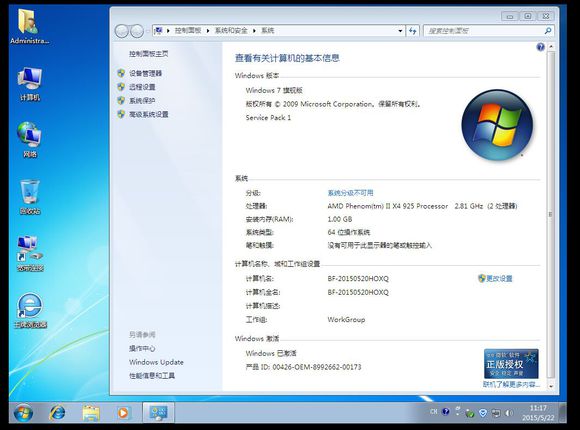Click the '64 位操作系统' system type value

[348, 232]
